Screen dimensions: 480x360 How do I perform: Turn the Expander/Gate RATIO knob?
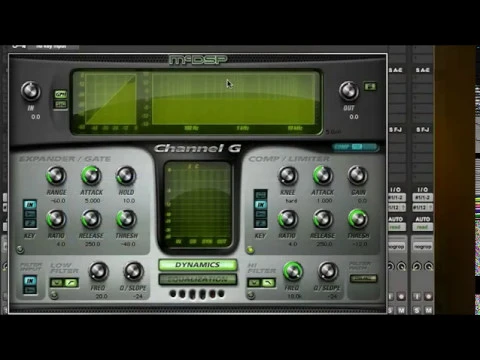(x=56, y=219)
